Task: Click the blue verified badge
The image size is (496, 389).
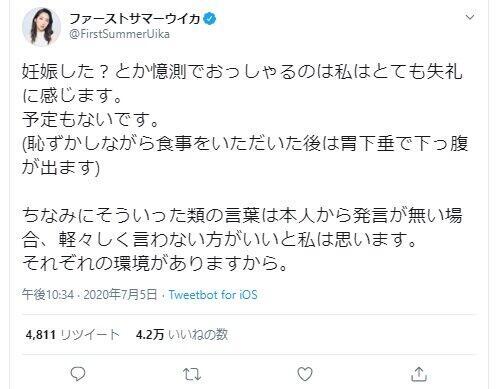Action: pos(210,19)
